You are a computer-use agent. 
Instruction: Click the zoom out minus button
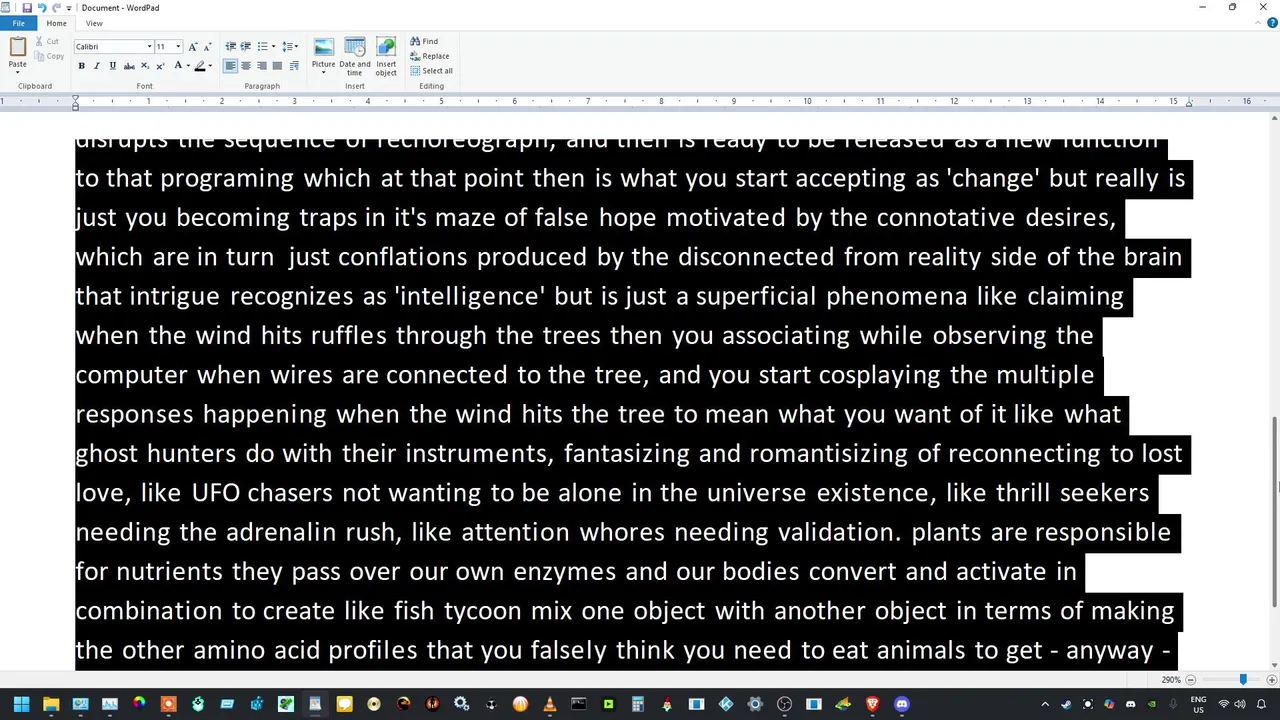(1190, 680)
